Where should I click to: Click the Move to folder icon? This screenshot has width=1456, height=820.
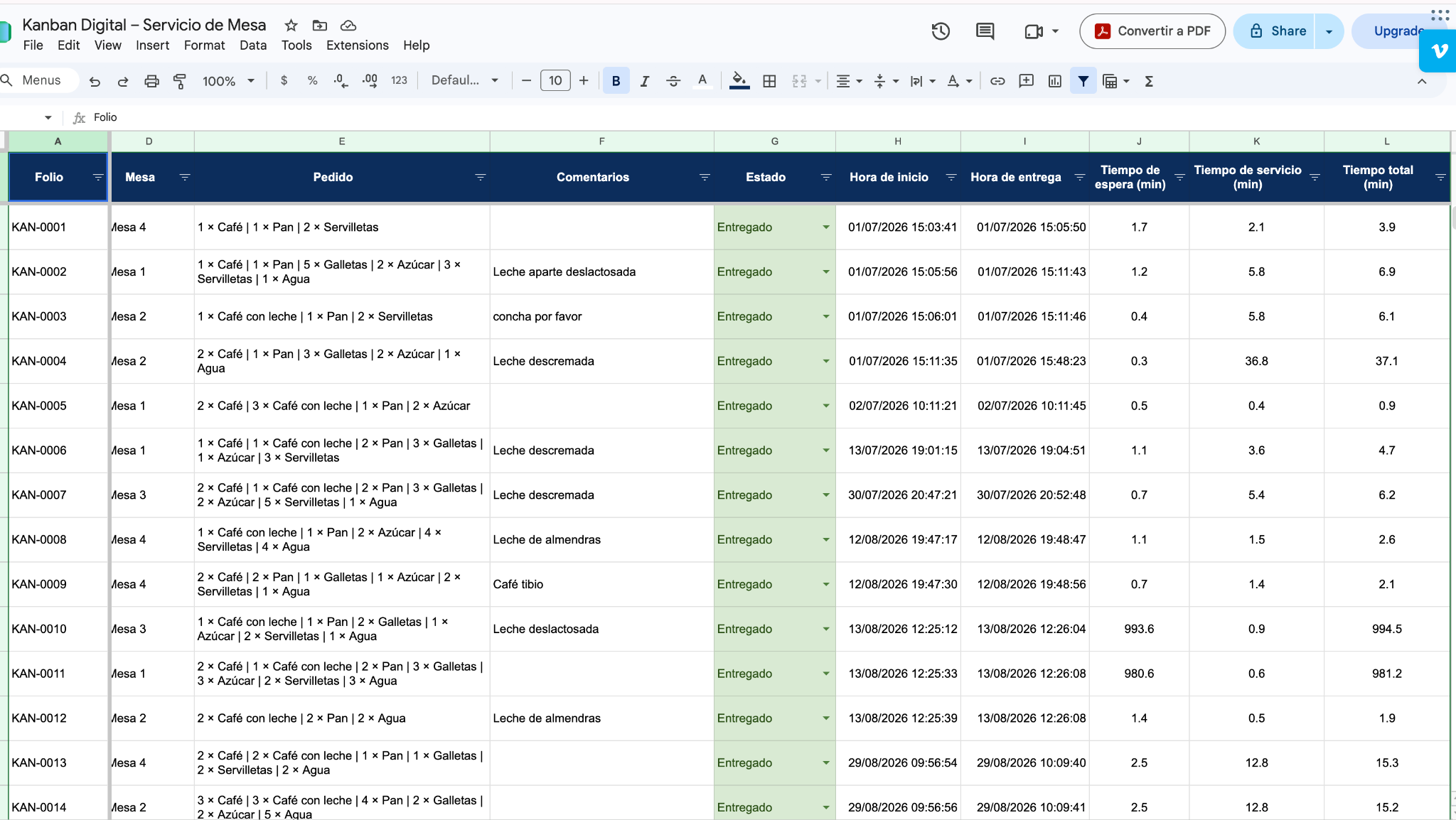pos(320,26)
